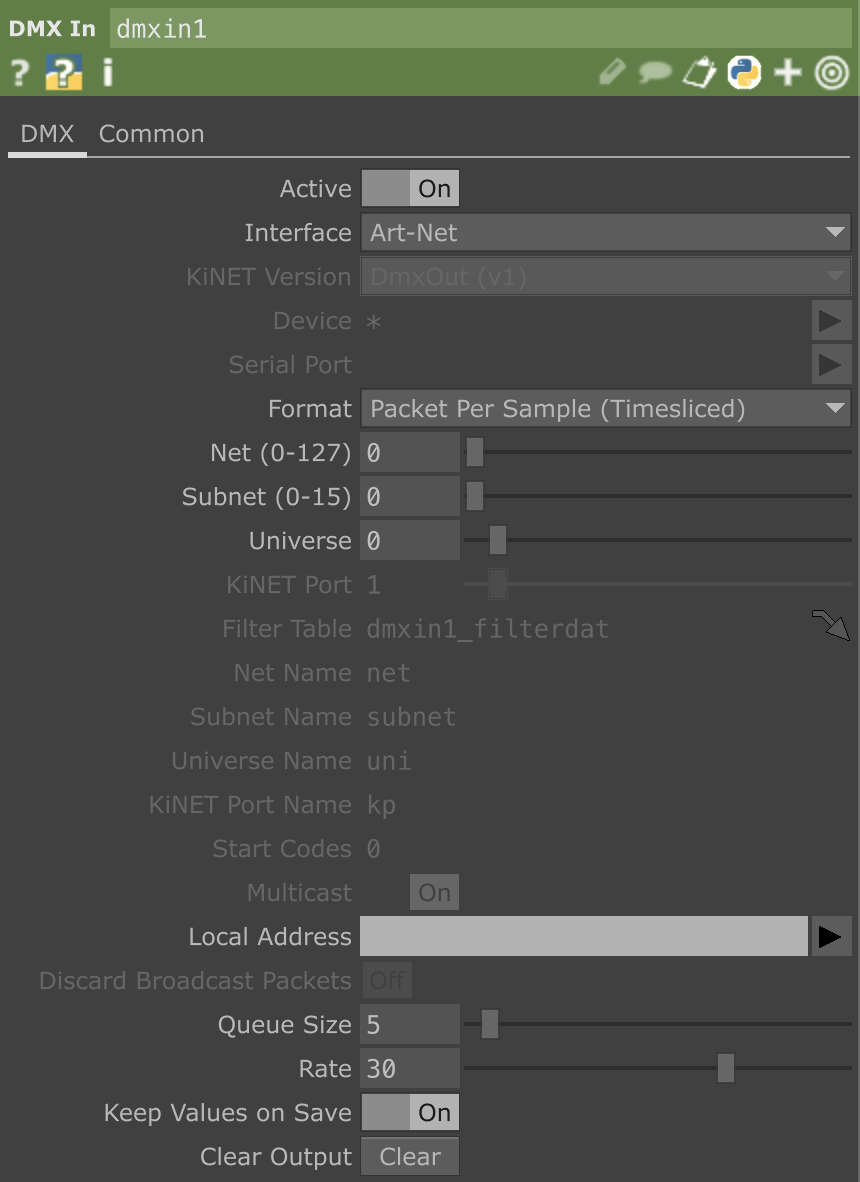Click the Rate value field
The height and width of the screenshot is (1182, 860).
point(410,1068)
